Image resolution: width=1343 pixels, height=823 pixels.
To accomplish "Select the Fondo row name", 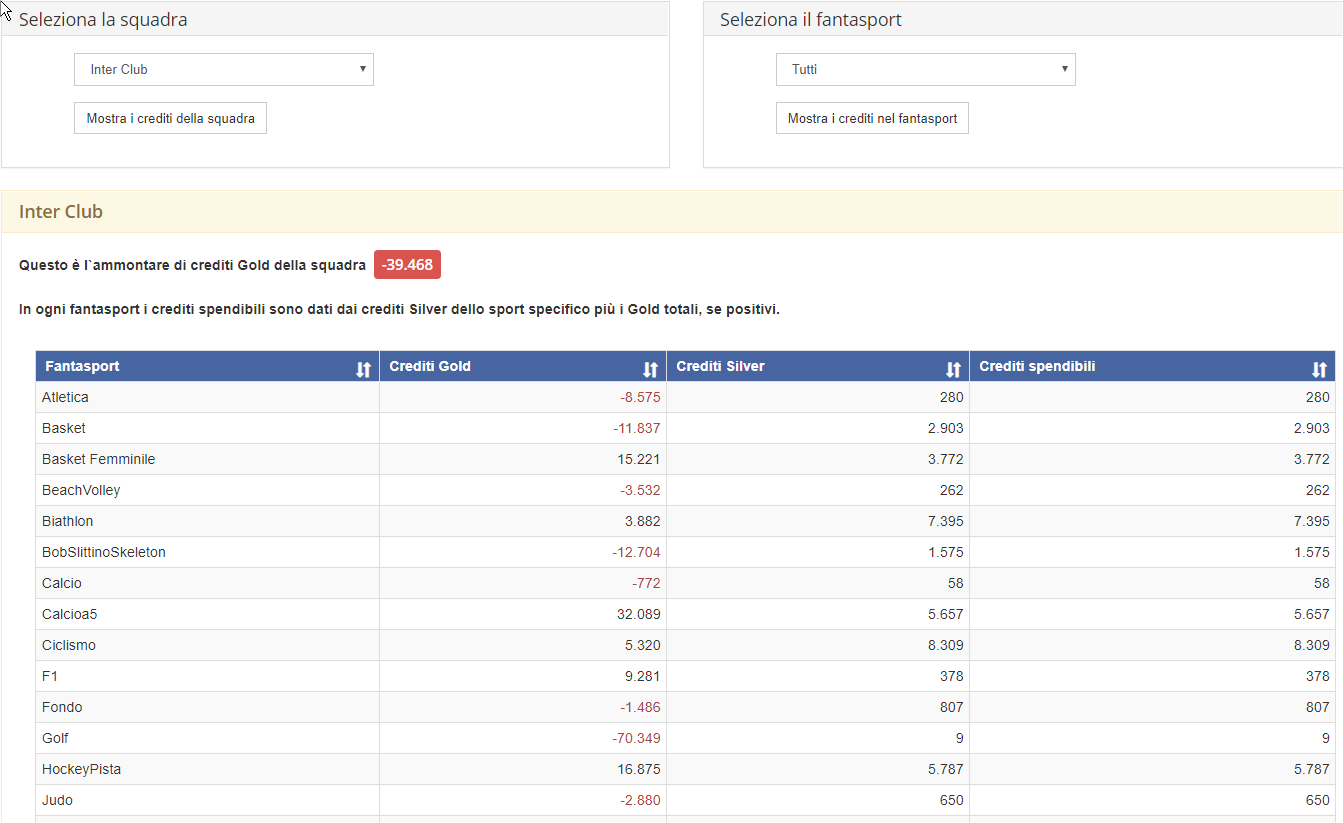I will tap(62, 707).
